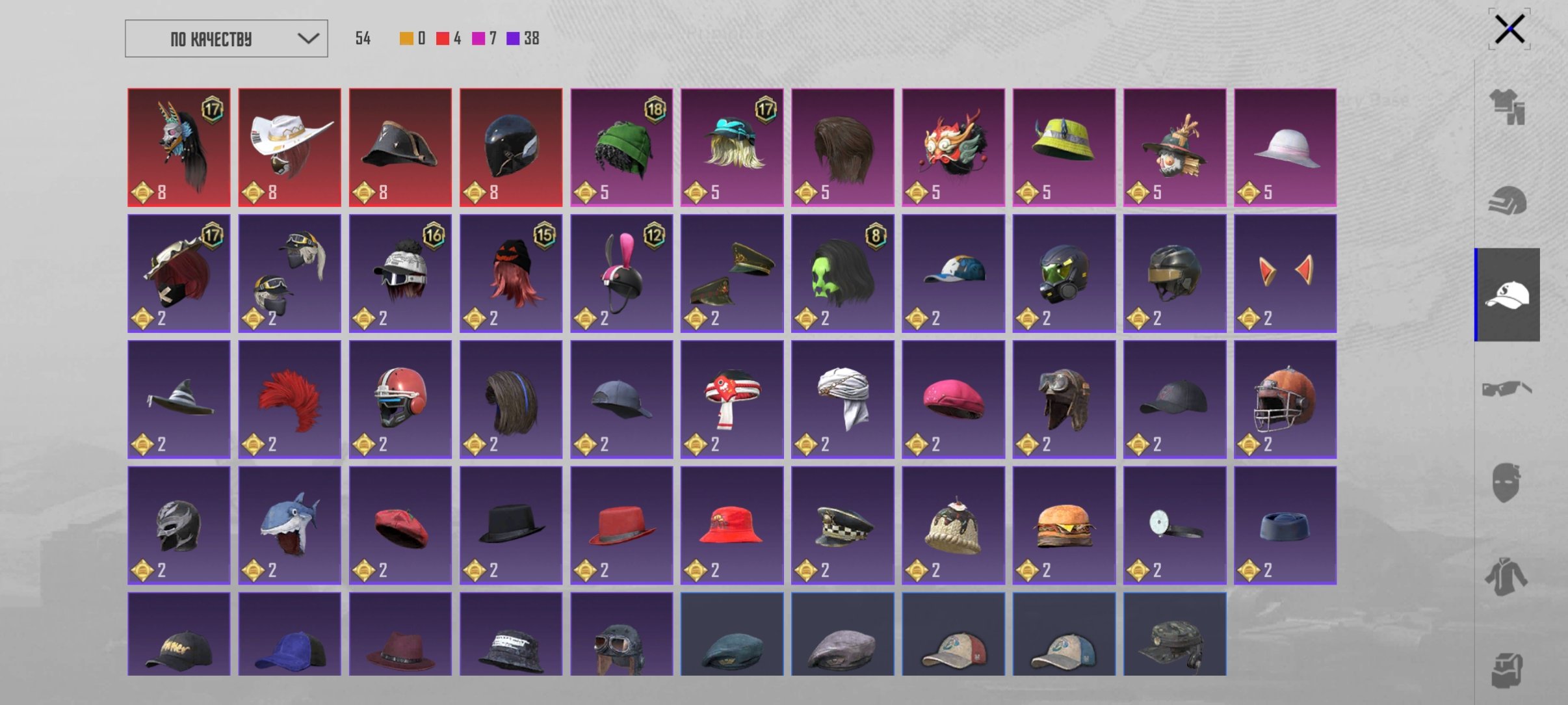This screenshot has width=1568, height=705.
Task: Select the white cowboy hat item
Action: 289,148
